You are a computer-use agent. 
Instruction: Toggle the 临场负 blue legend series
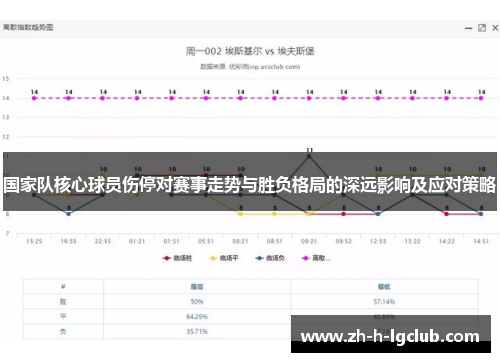(x=270, y=258)
